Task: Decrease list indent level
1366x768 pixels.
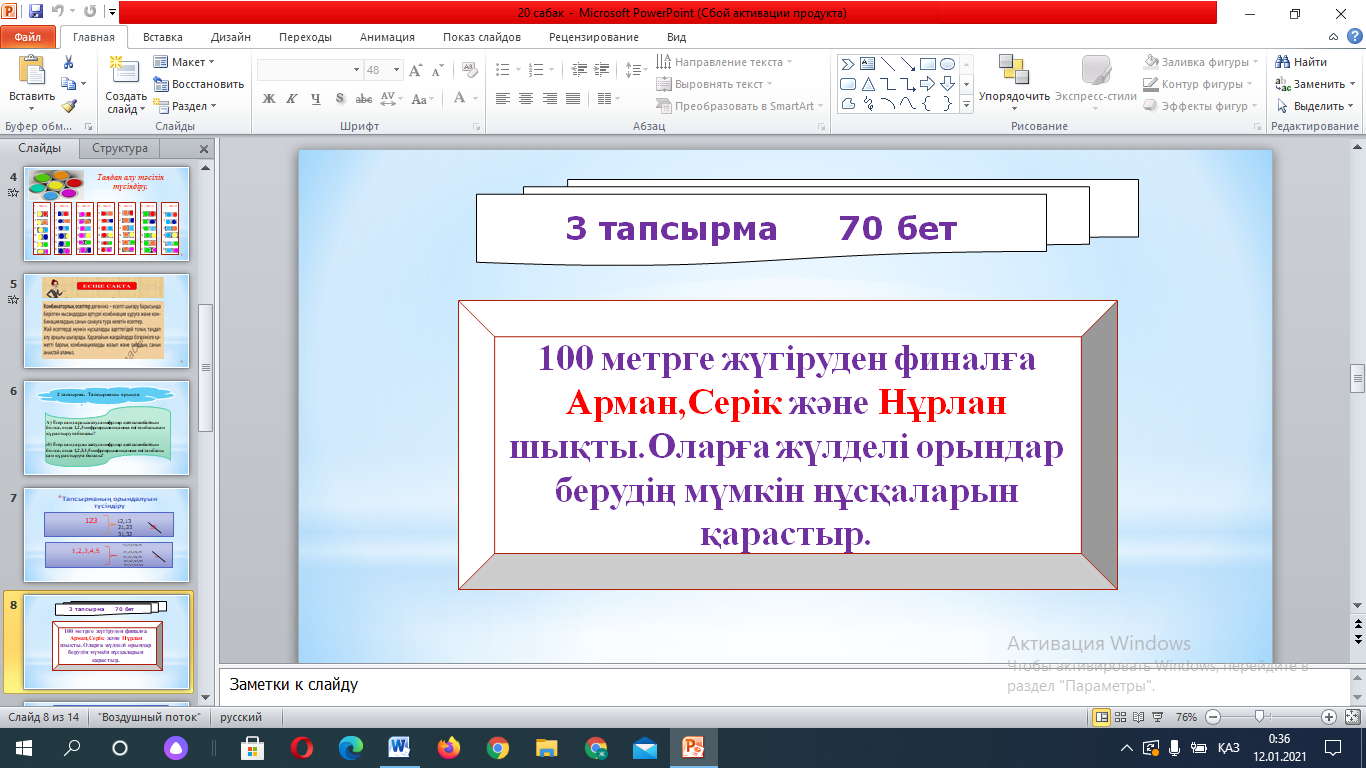Action: point(580,70)
